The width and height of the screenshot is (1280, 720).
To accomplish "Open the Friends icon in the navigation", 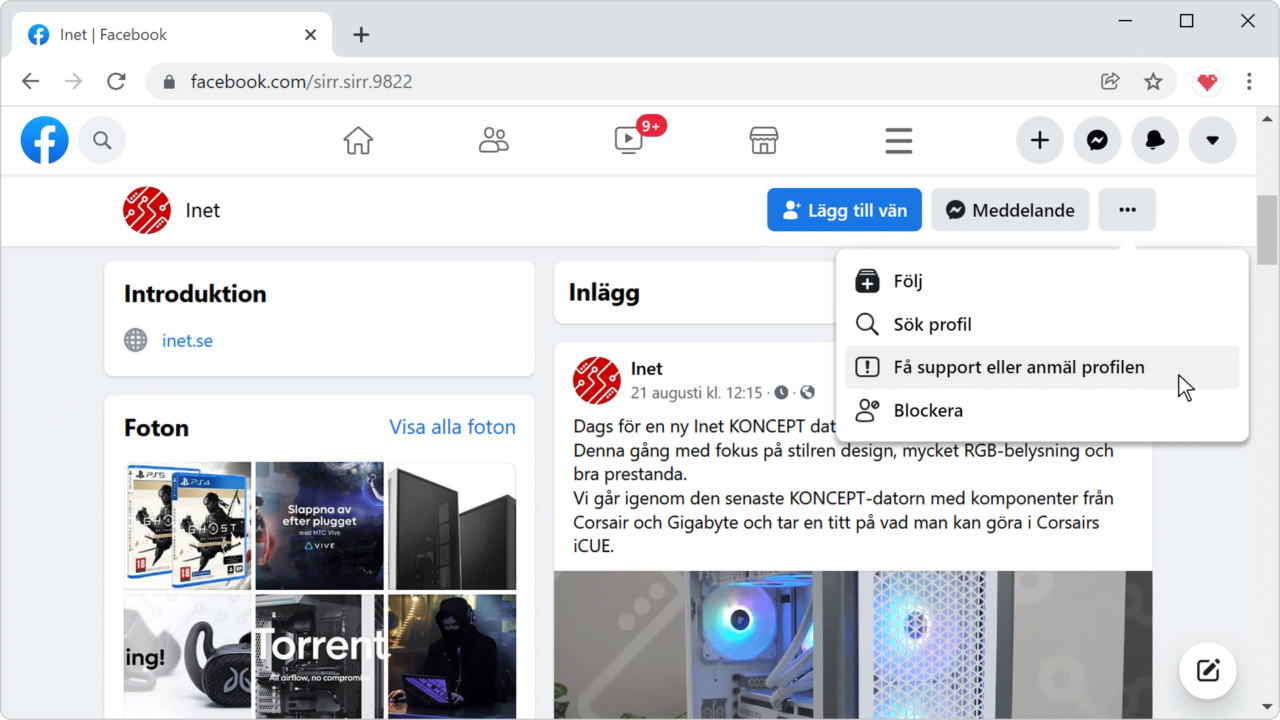I will click(494, 141).
